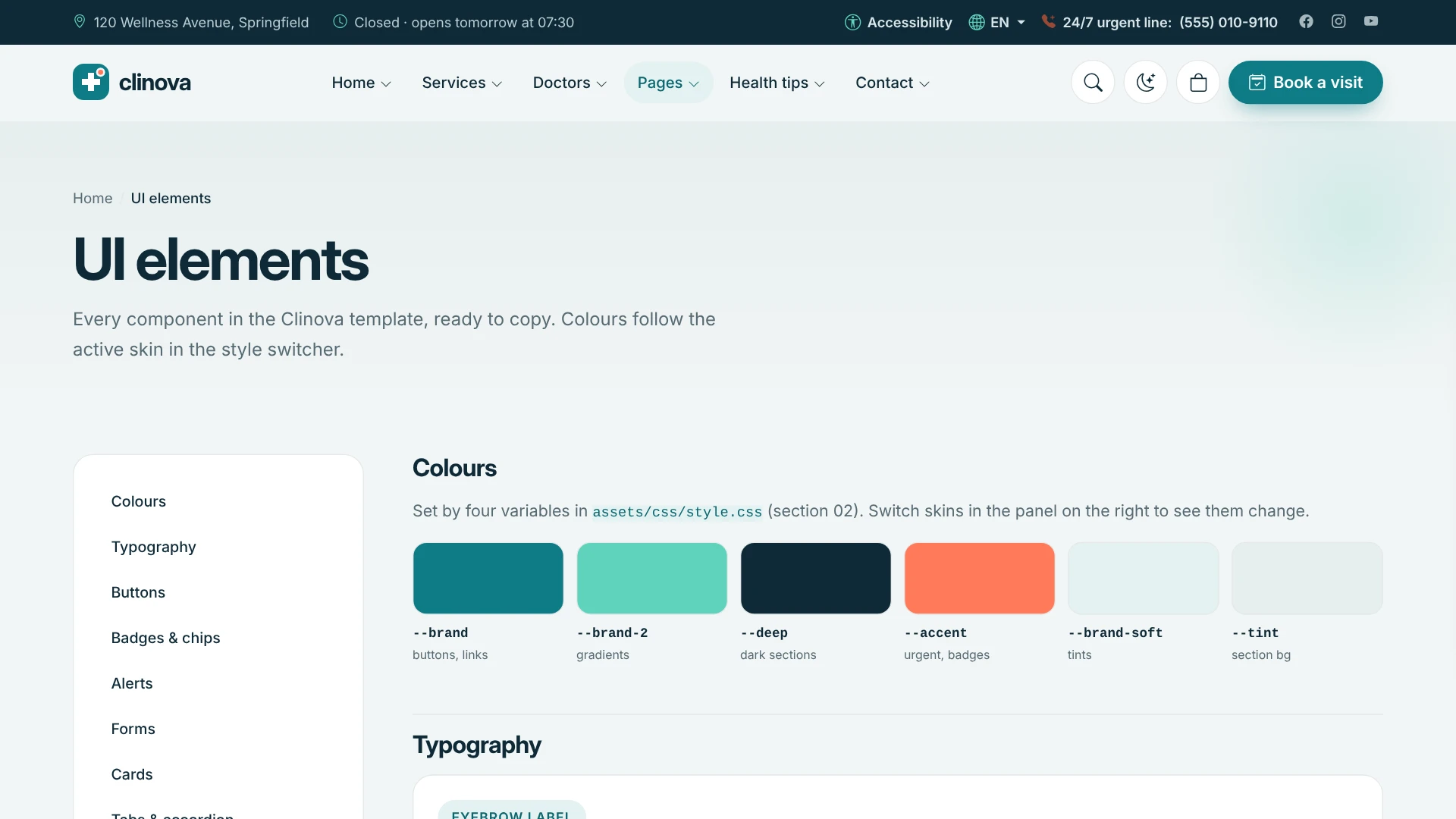Click the clinova wordmark text
Screen dimensions: 1456x819
pyautogui.click(x=155, y=82)
